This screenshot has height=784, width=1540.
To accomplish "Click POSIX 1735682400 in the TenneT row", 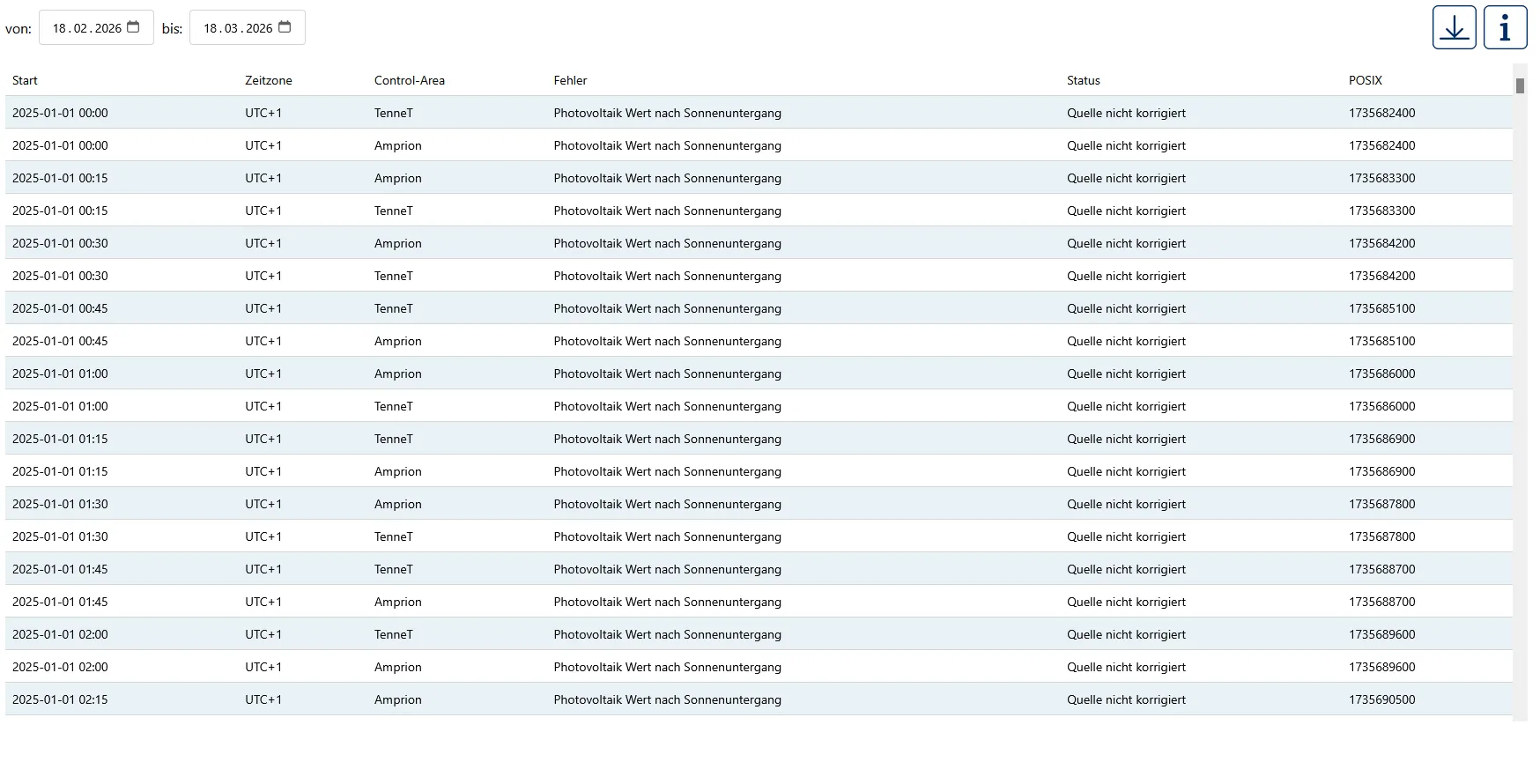I will 1382,113.
